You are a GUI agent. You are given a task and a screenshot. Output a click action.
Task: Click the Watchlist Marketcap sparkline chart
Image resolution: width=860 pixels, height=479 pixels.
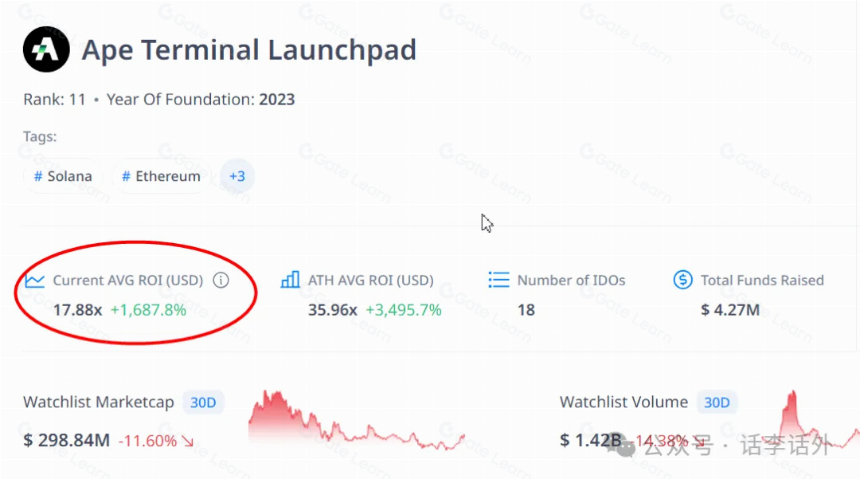click(357, 420)
